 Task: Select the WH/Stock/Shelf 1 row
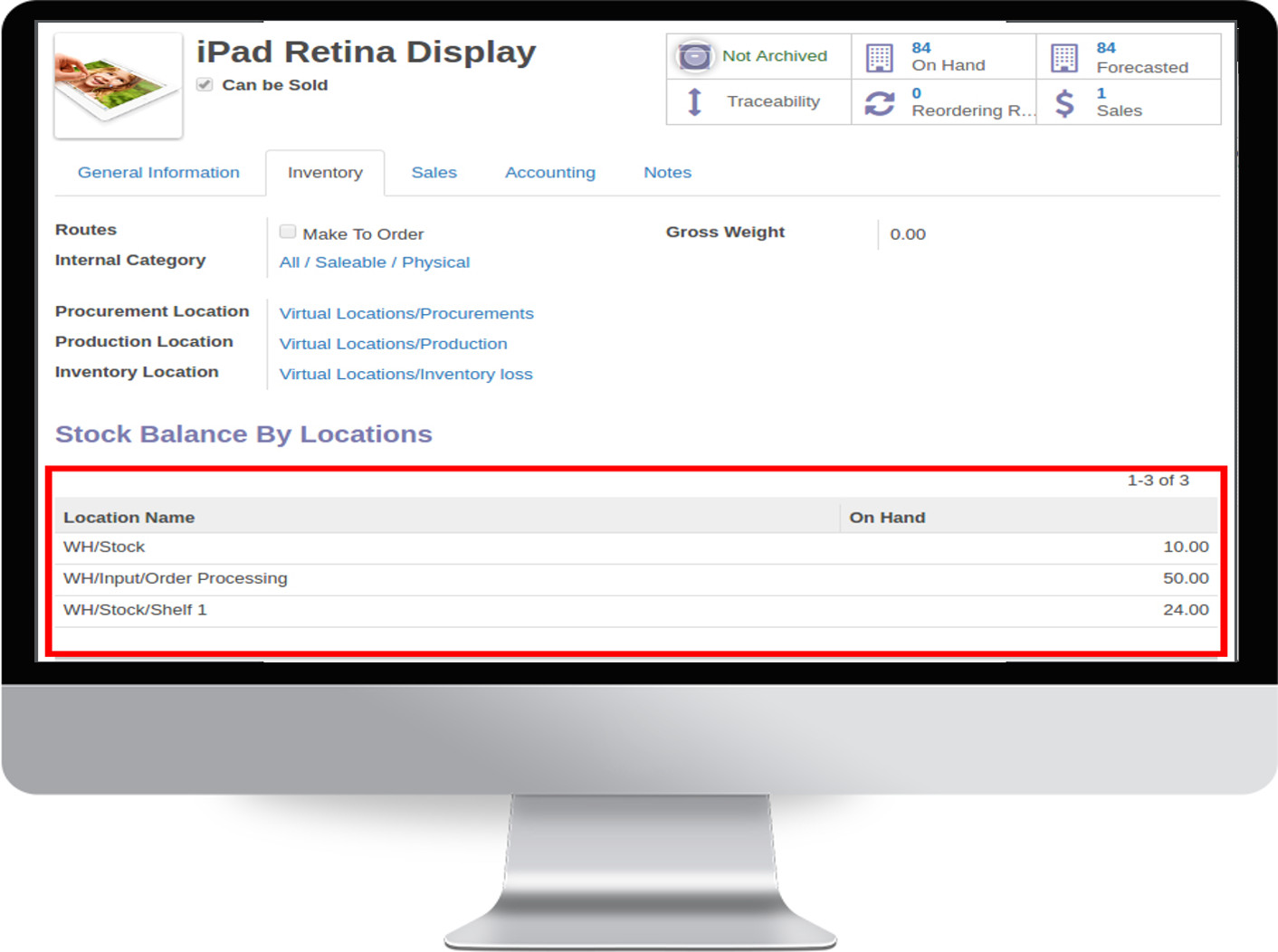636,611
